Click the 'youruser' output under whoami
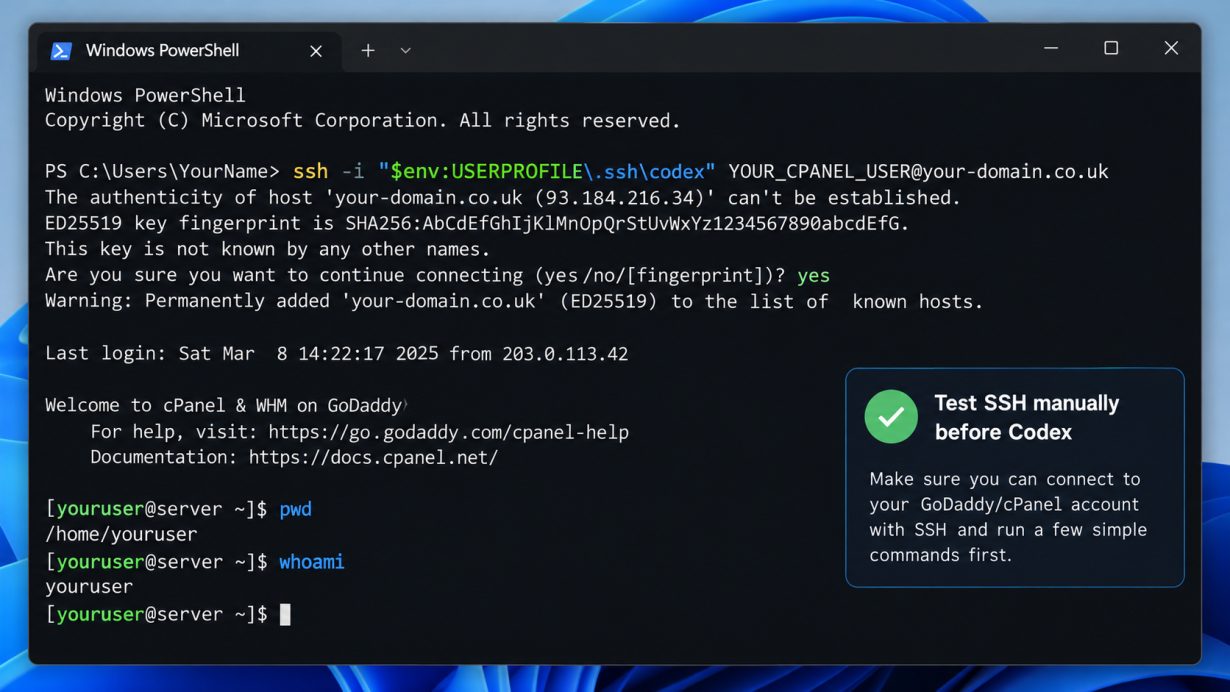 tap(89, 587)
